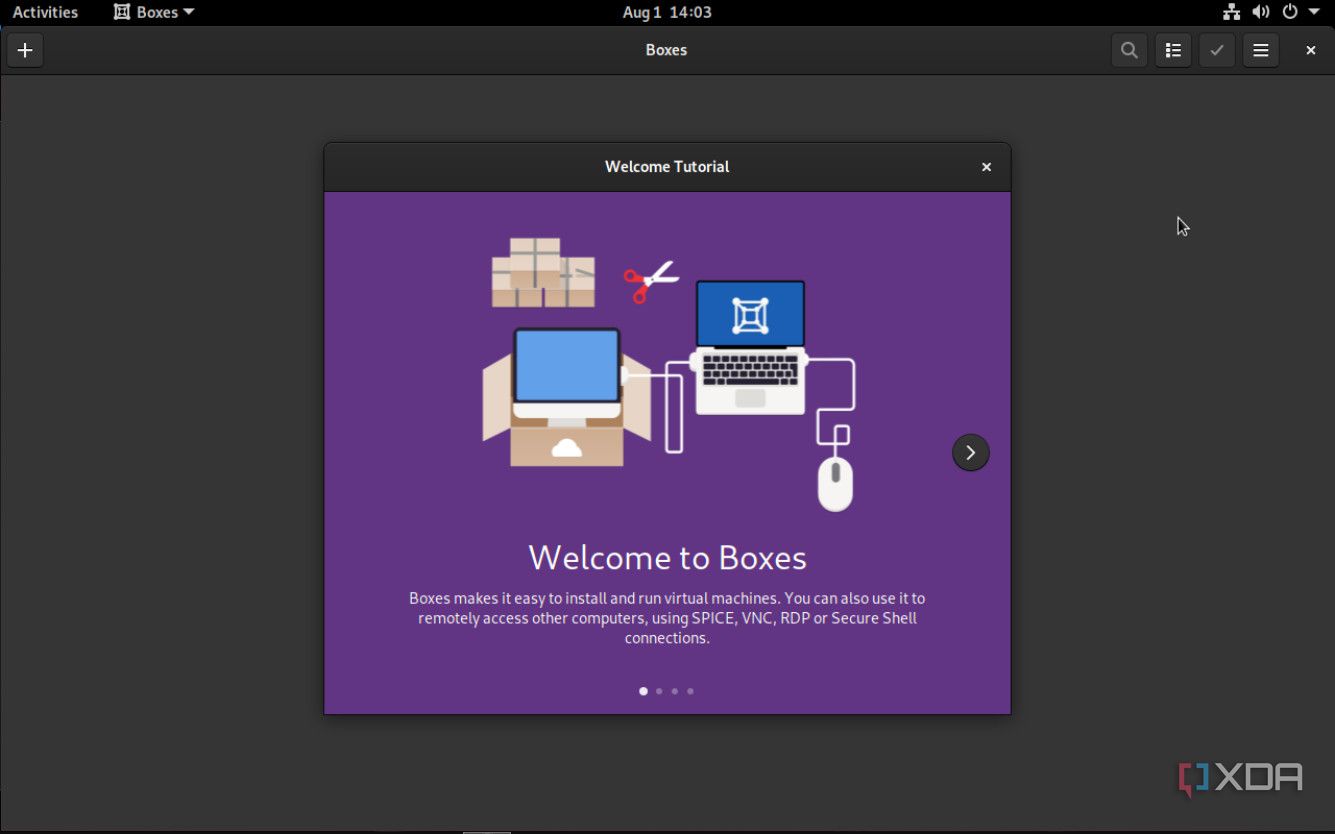
Task: Click the network status icon
Action: 1231,12
